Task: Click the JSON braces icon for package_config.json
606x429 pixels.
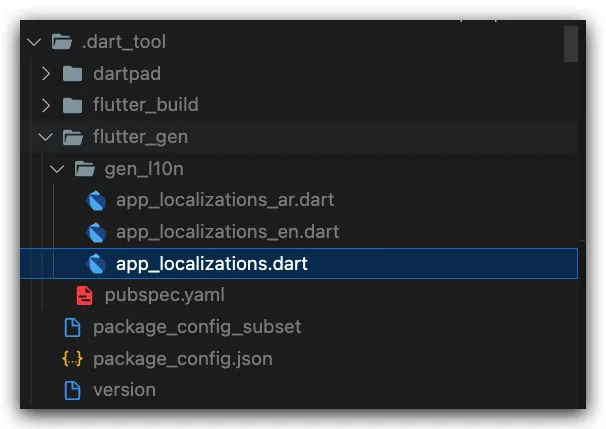Action: click(x=72, y=358)
